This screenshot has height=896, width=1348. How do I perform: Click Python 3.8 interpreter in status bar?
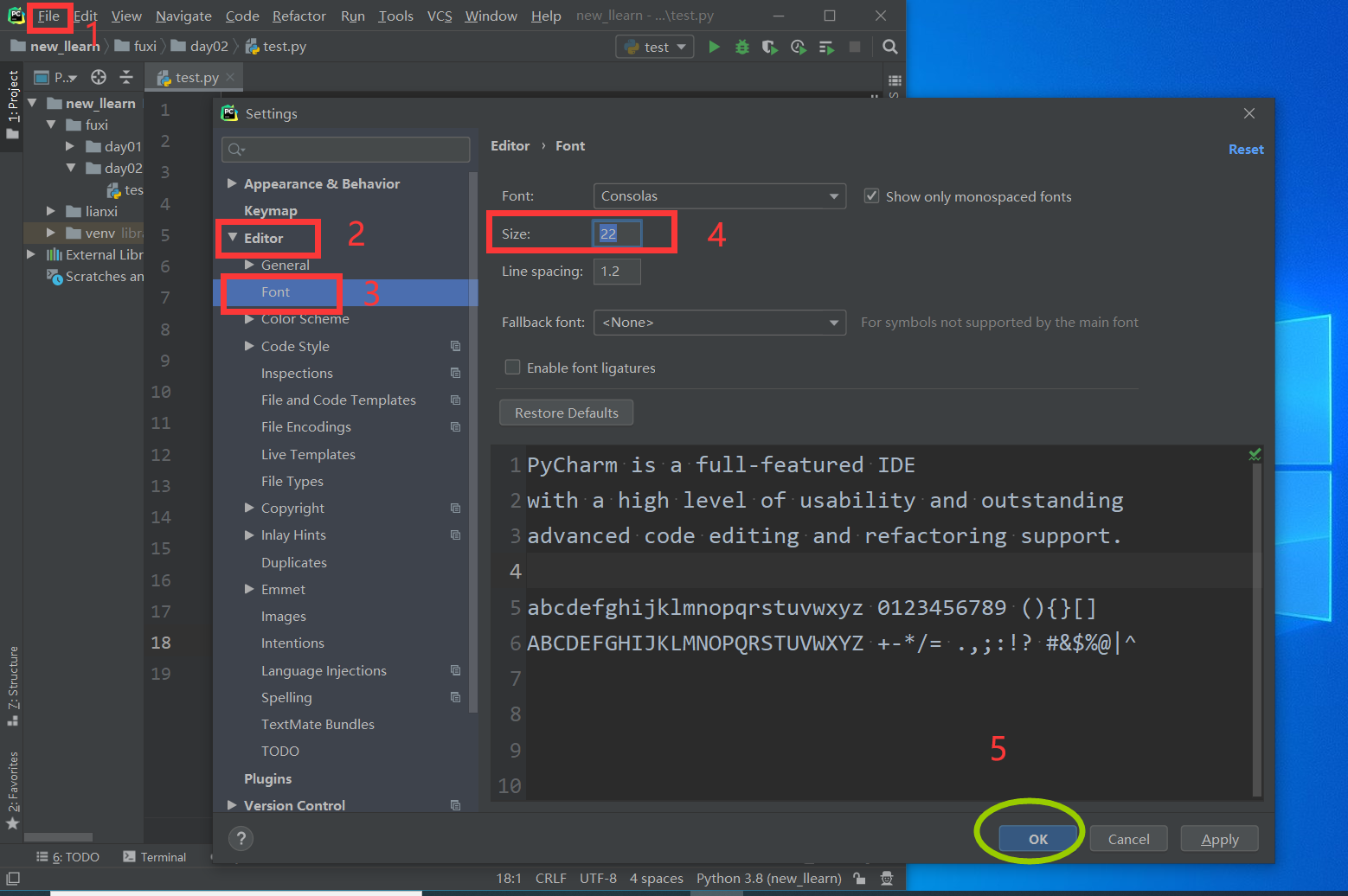[768, 878]
